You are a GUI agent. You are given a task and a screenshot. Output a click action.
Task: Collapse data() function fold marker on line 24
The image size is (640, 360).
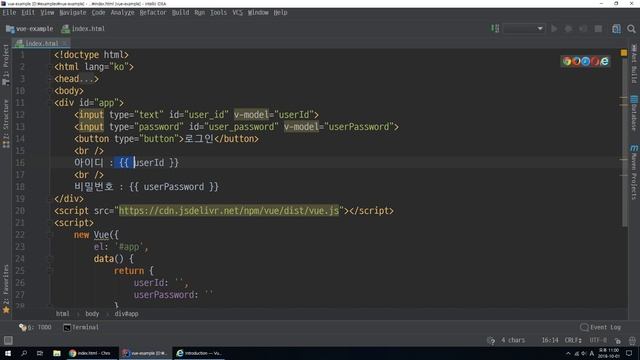pyautogui.click(x=51, y=259)
